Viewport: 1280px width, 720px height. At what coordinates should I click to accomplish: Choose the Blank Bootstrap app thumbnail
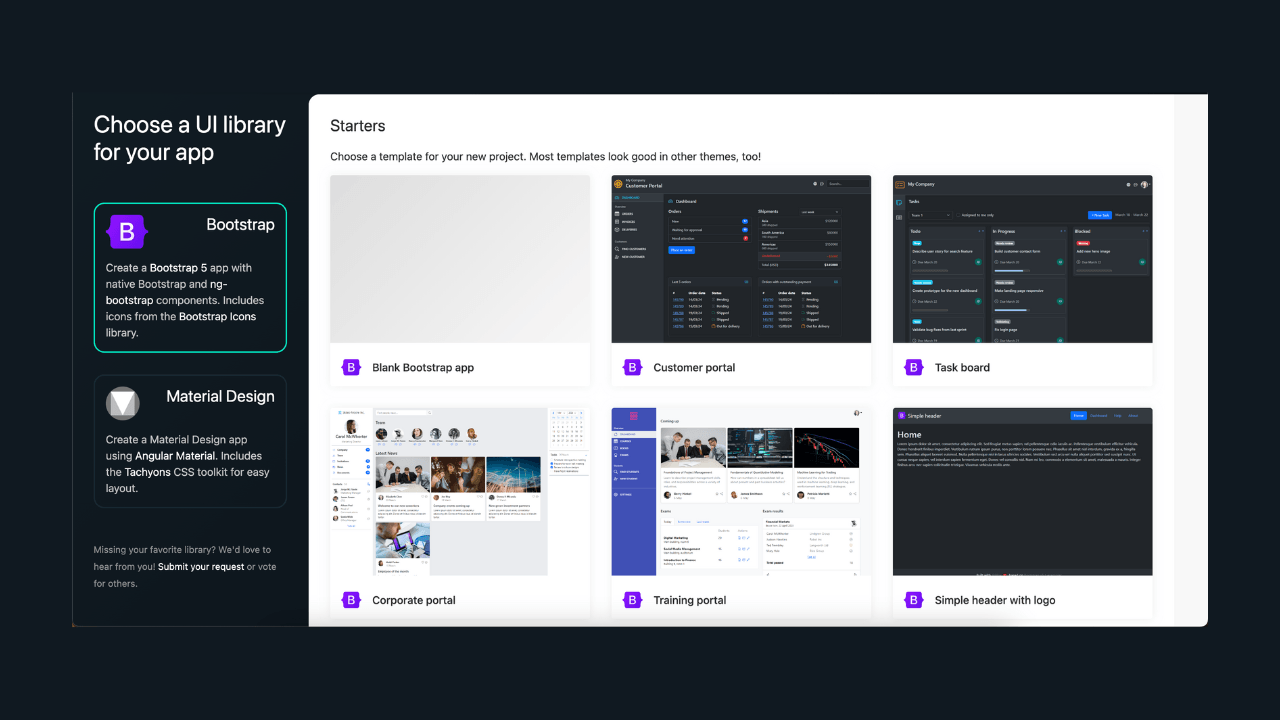460,259
